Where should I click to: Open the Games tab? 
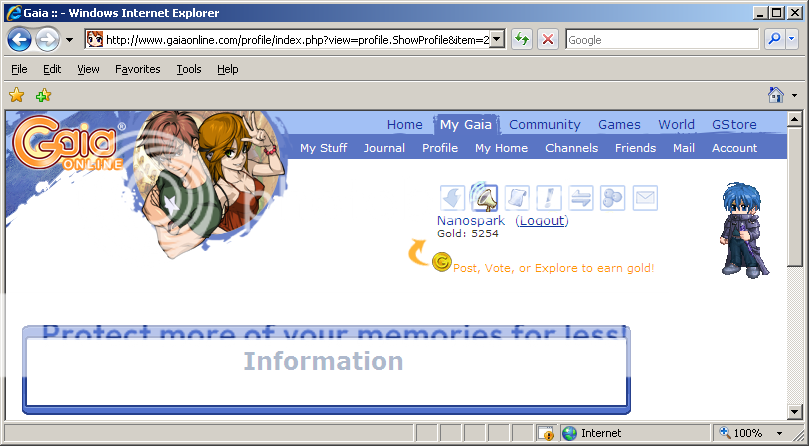(x=619, y=125)
